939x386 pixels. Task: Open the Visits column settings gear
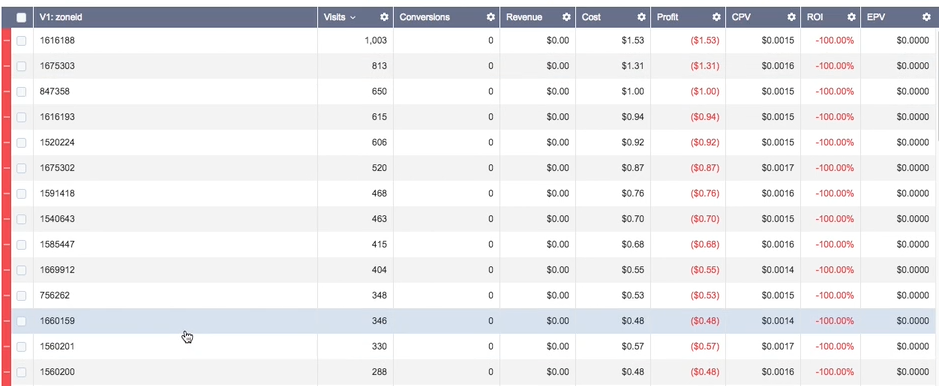(x=384, y=17)
